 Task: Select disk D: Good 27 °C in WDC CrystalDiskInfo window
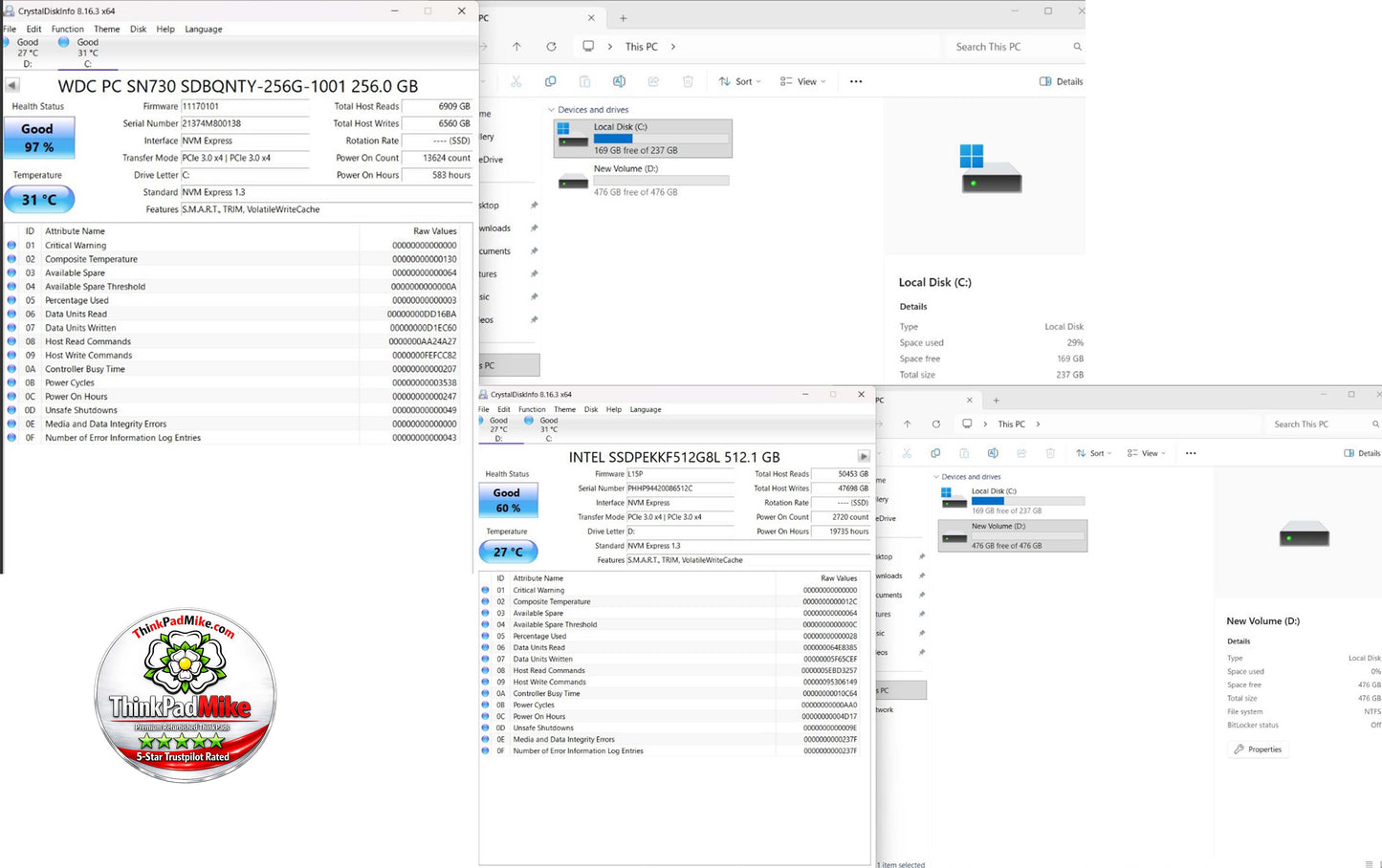click(x=28, y=53)
